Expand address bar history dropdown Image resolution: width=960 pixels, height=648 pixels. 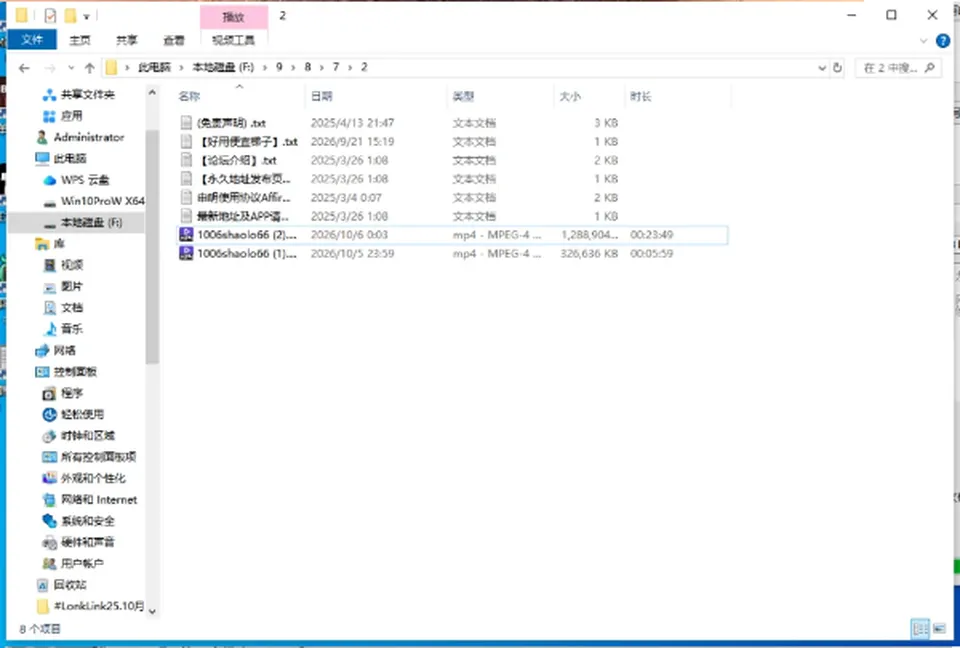[x=822, y=68]
